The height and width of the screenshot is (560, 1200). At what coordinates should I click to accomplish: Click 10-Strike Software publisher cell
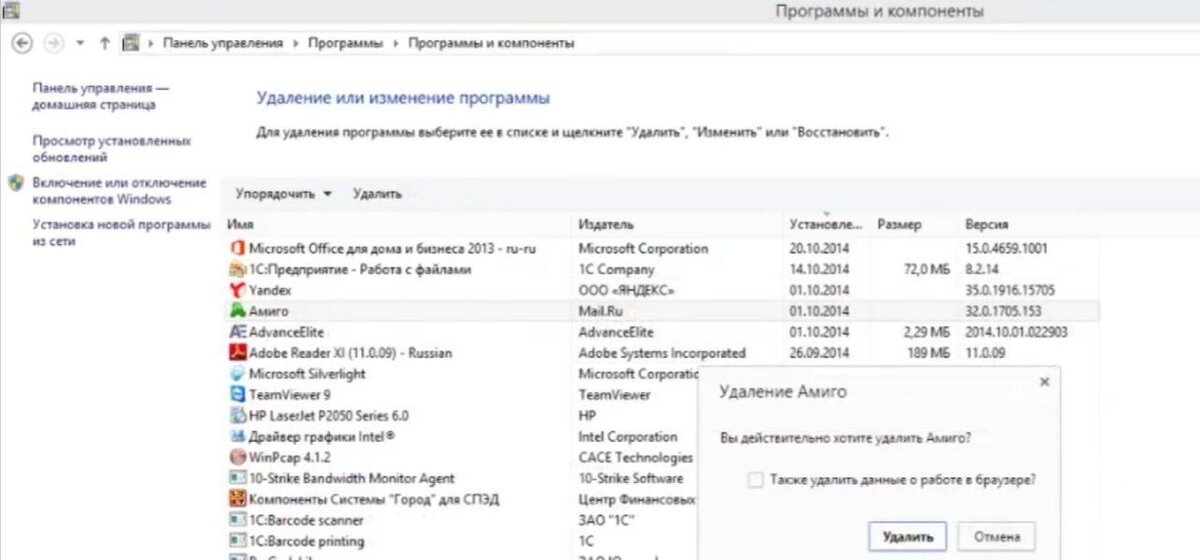(630, 479)
